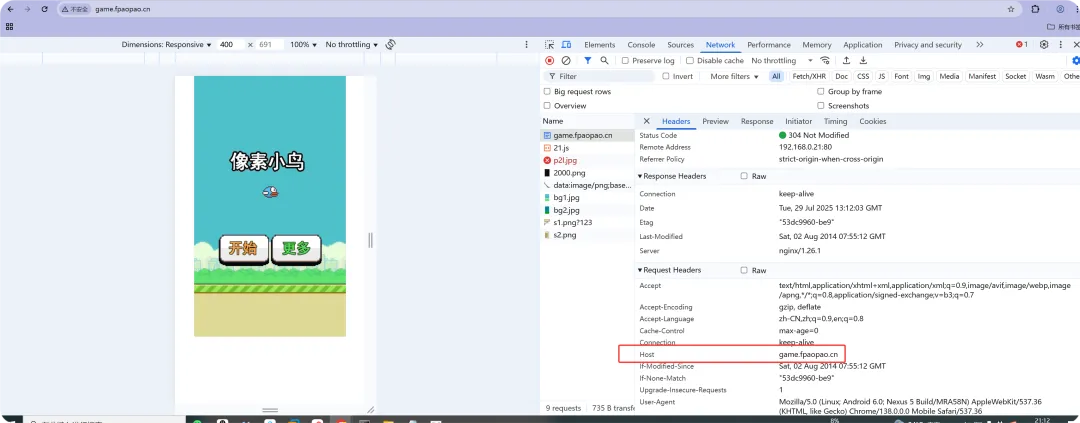The width and height of the screenshot is (1080, 423).
Task: Toggle the network filter funnel icon
Action: 588,61
